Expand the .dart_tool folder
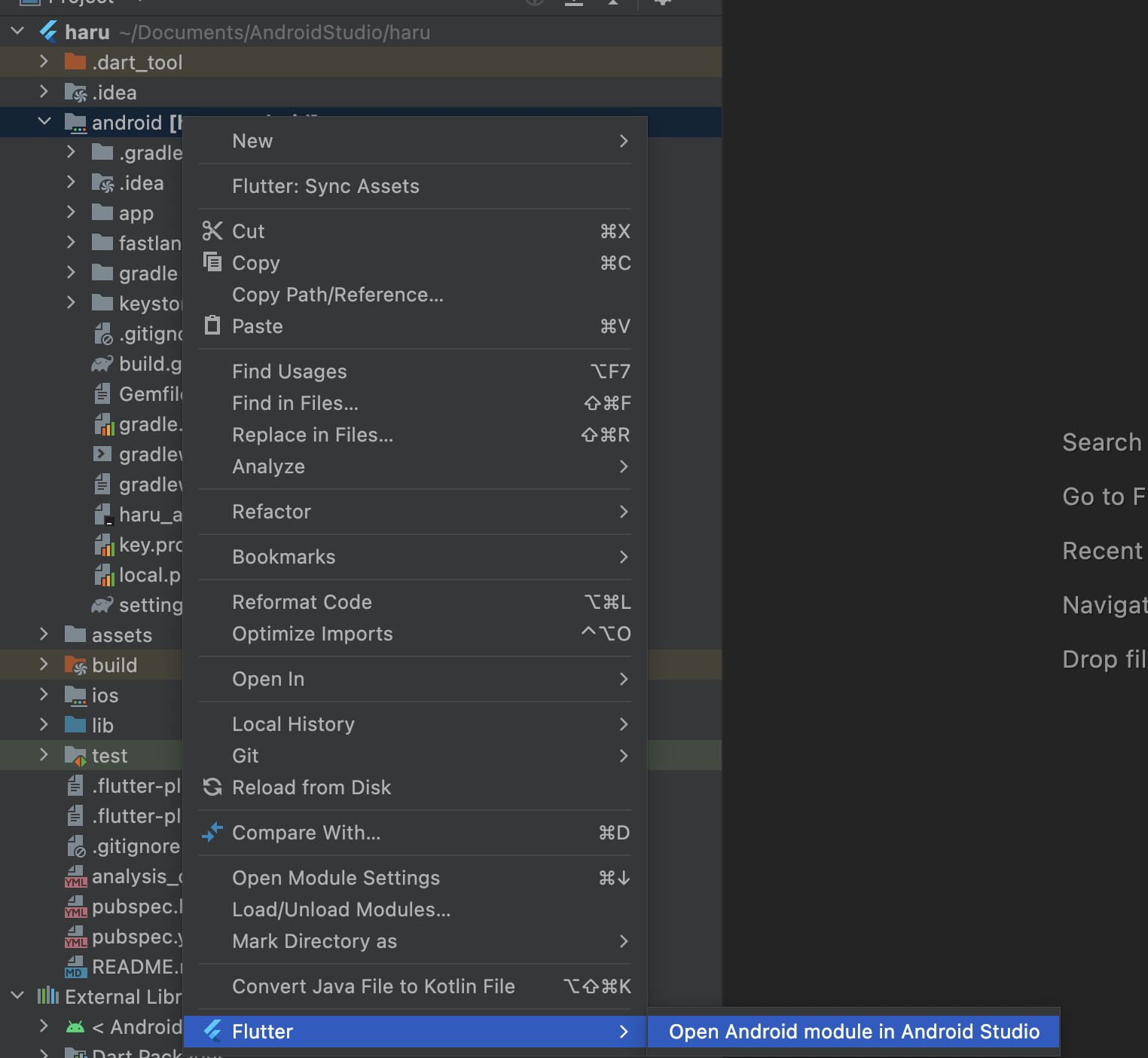The width and height of the screenshot is (1148, 1058). click(x=44, y=62)
